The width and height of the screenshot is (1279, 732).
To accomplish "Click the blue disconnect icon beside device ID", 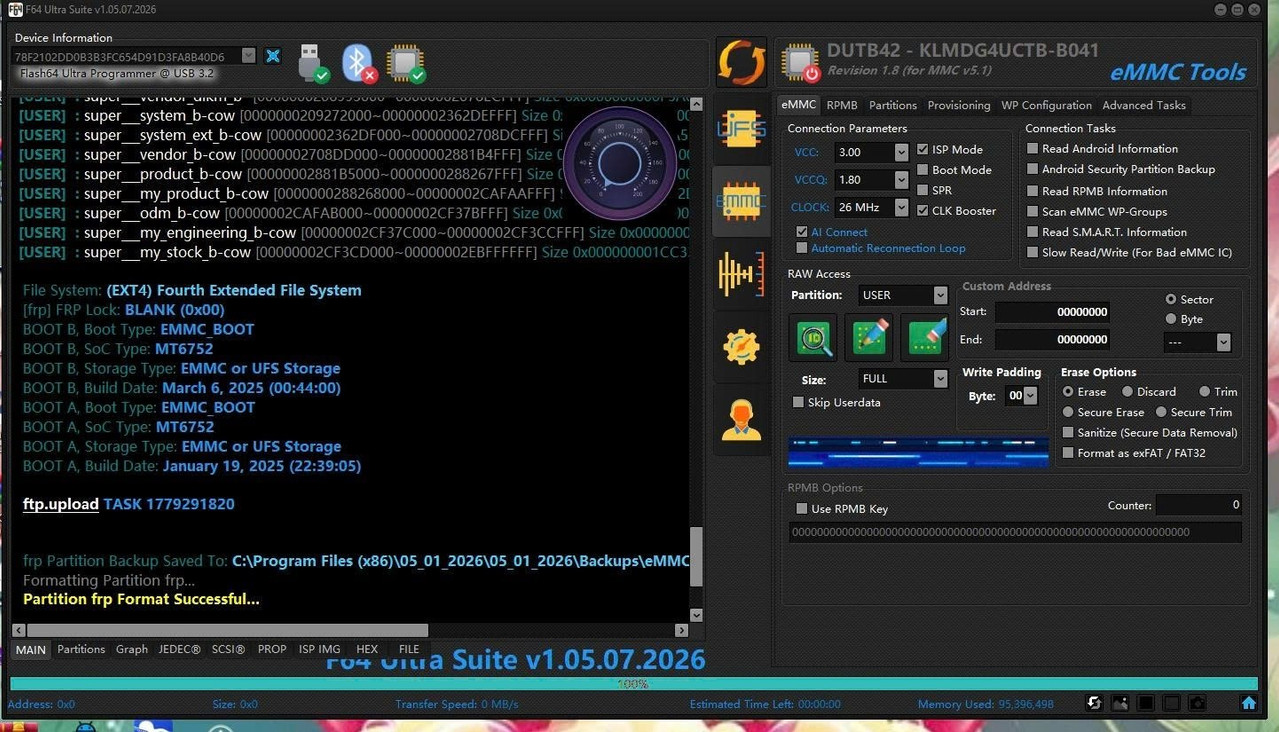I will [272, 56].
